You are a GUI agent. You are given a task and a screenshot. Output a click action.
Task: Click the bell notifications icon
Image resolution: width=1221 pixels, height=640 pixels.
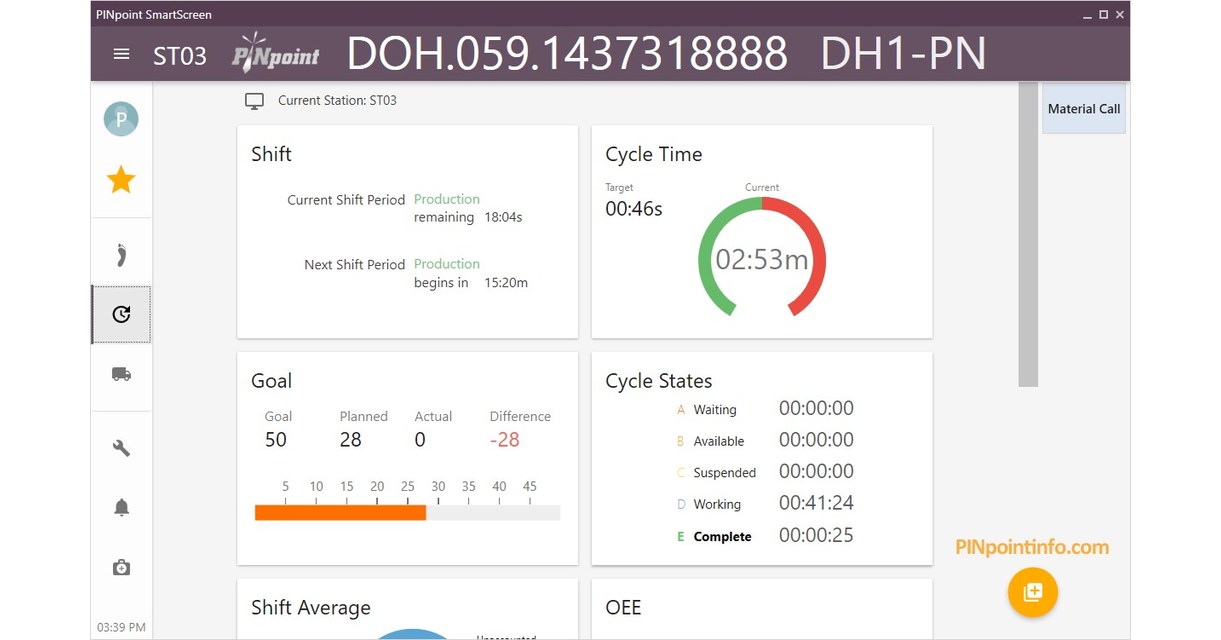[120, 507]
